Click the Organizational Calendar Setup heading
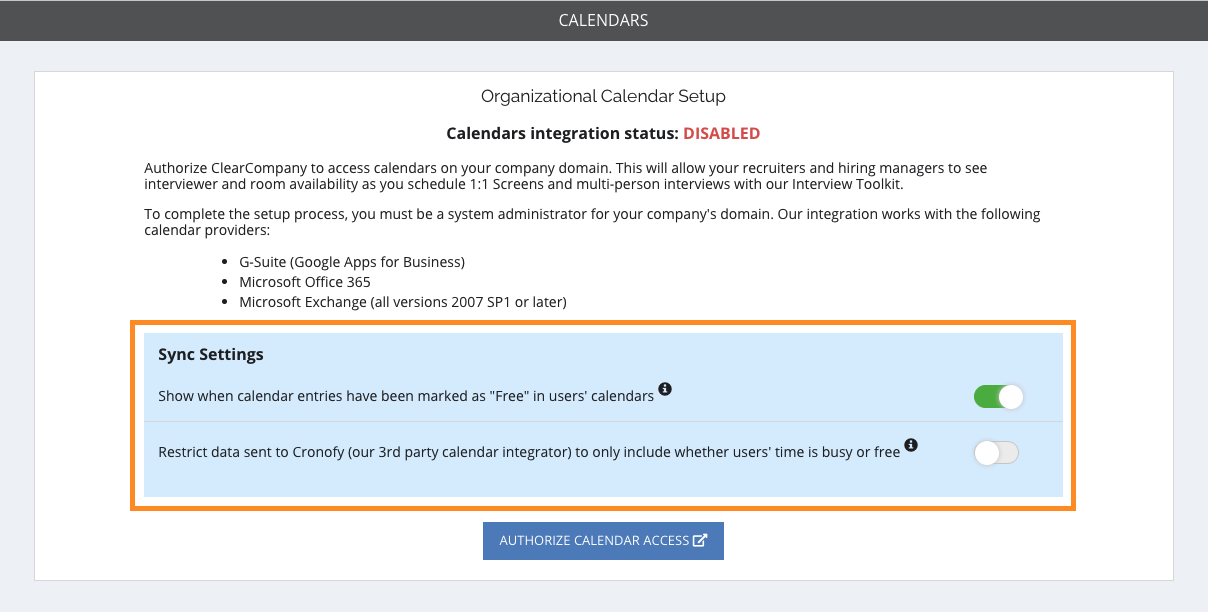The height and width of the screenshot is (612, 1208). tap(603, 97)
